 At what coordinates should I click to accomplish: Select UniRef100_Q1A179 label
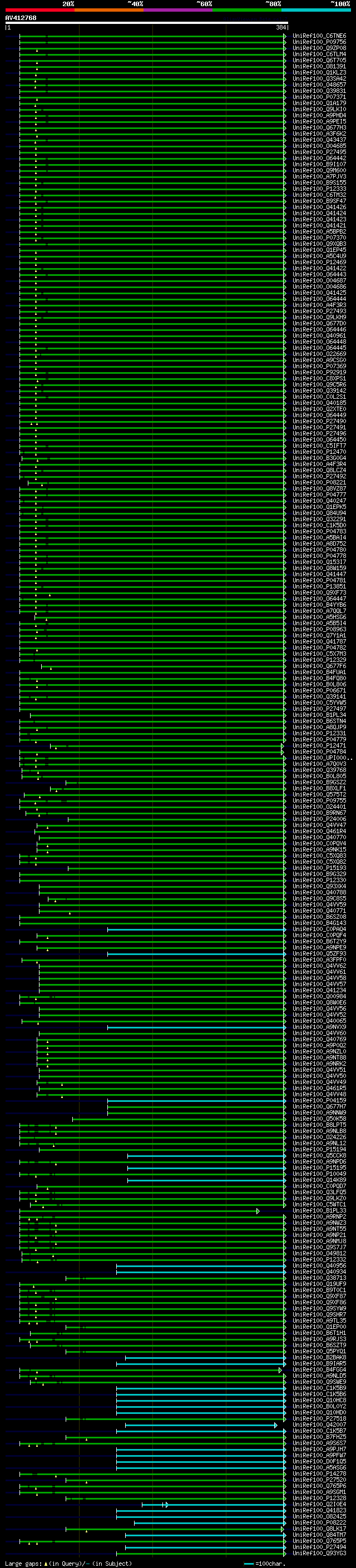[319, 103]
